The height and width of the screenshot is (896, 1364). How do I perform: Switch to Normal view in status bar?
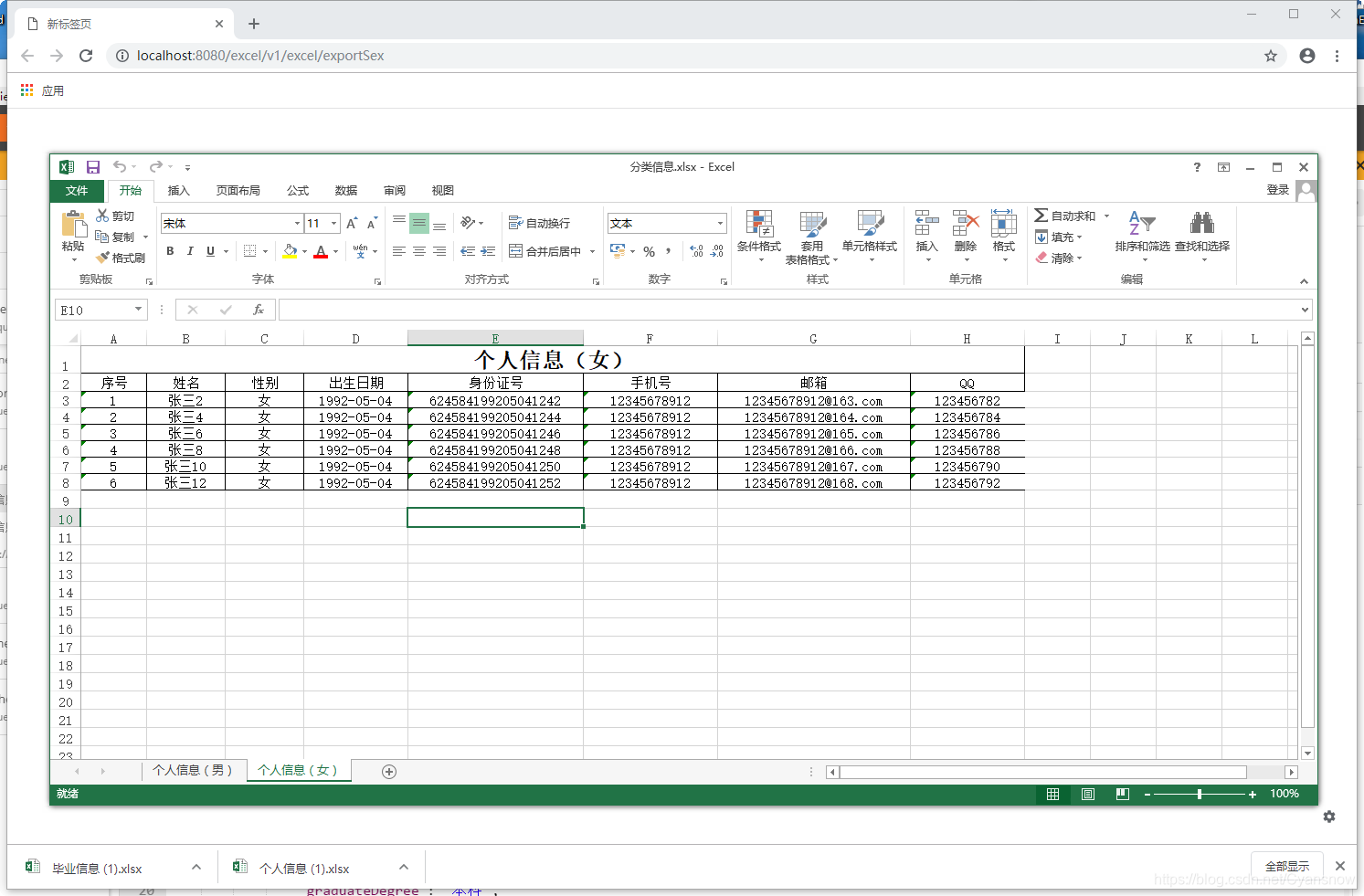1052,794
